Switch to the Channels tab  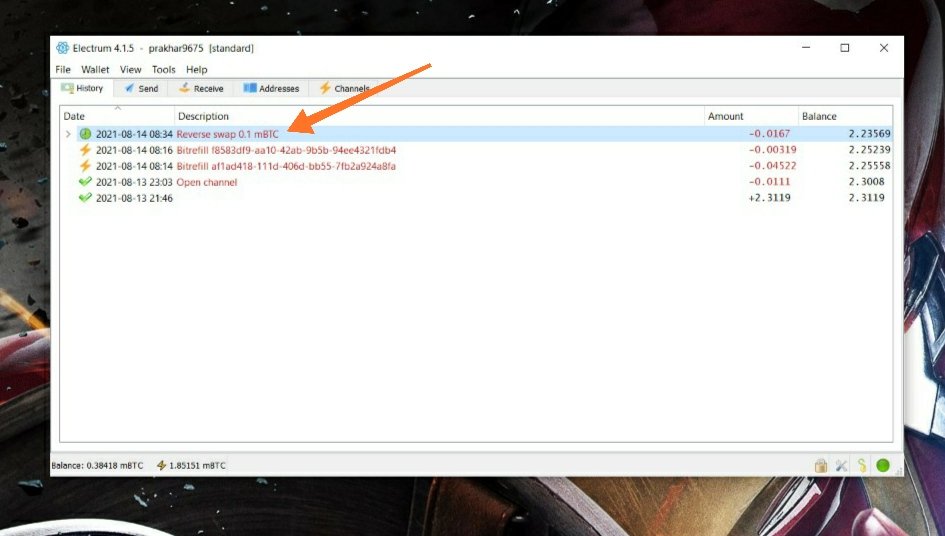click(344, 89)
